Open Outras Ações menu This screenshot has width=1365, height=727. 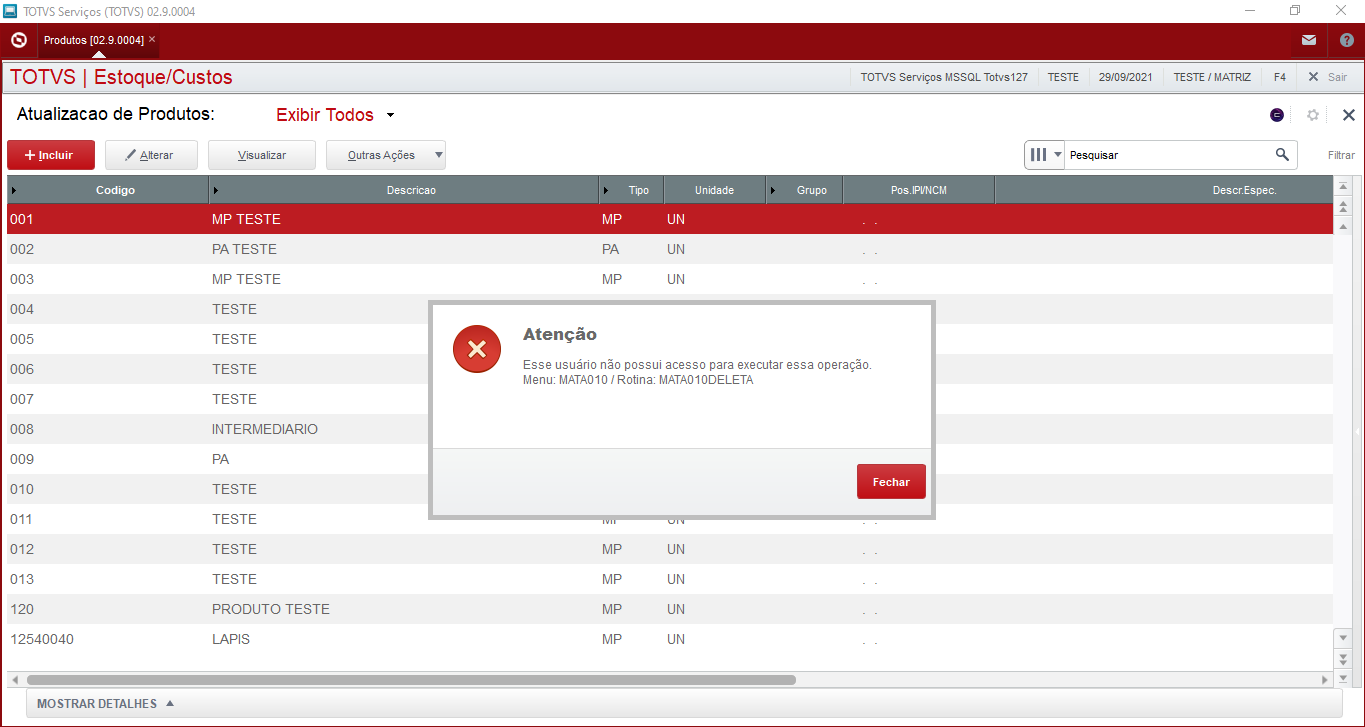(x=386, y=155)
